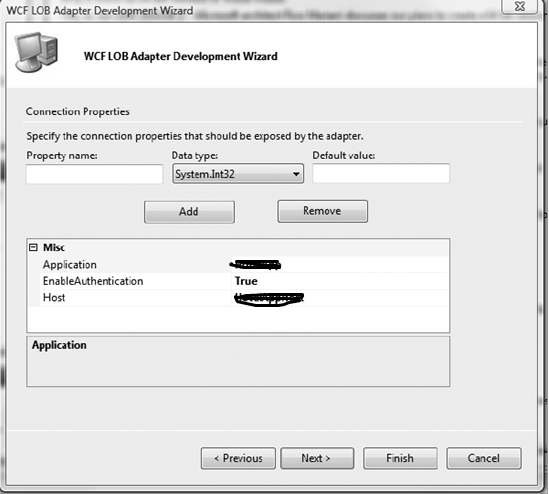Click the Remove button
Image resolution: width=549 pixels, height=494 pixels.
[x=322, y=211]
